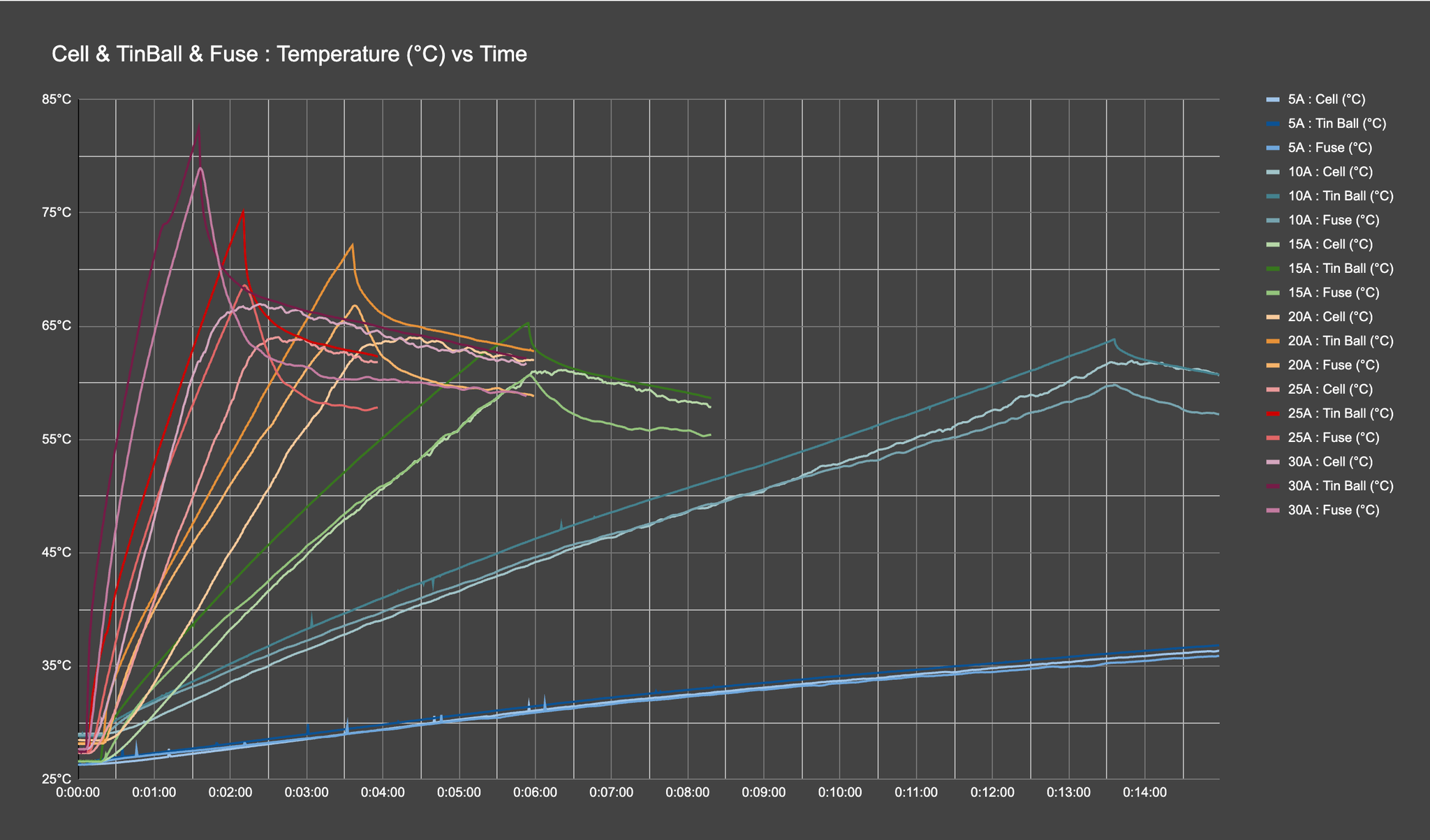The height and width of the screenshot is (840, 1430).
Task: Click the '5A : Cell (°C)' legend label
Action: tap(1327, 99)
